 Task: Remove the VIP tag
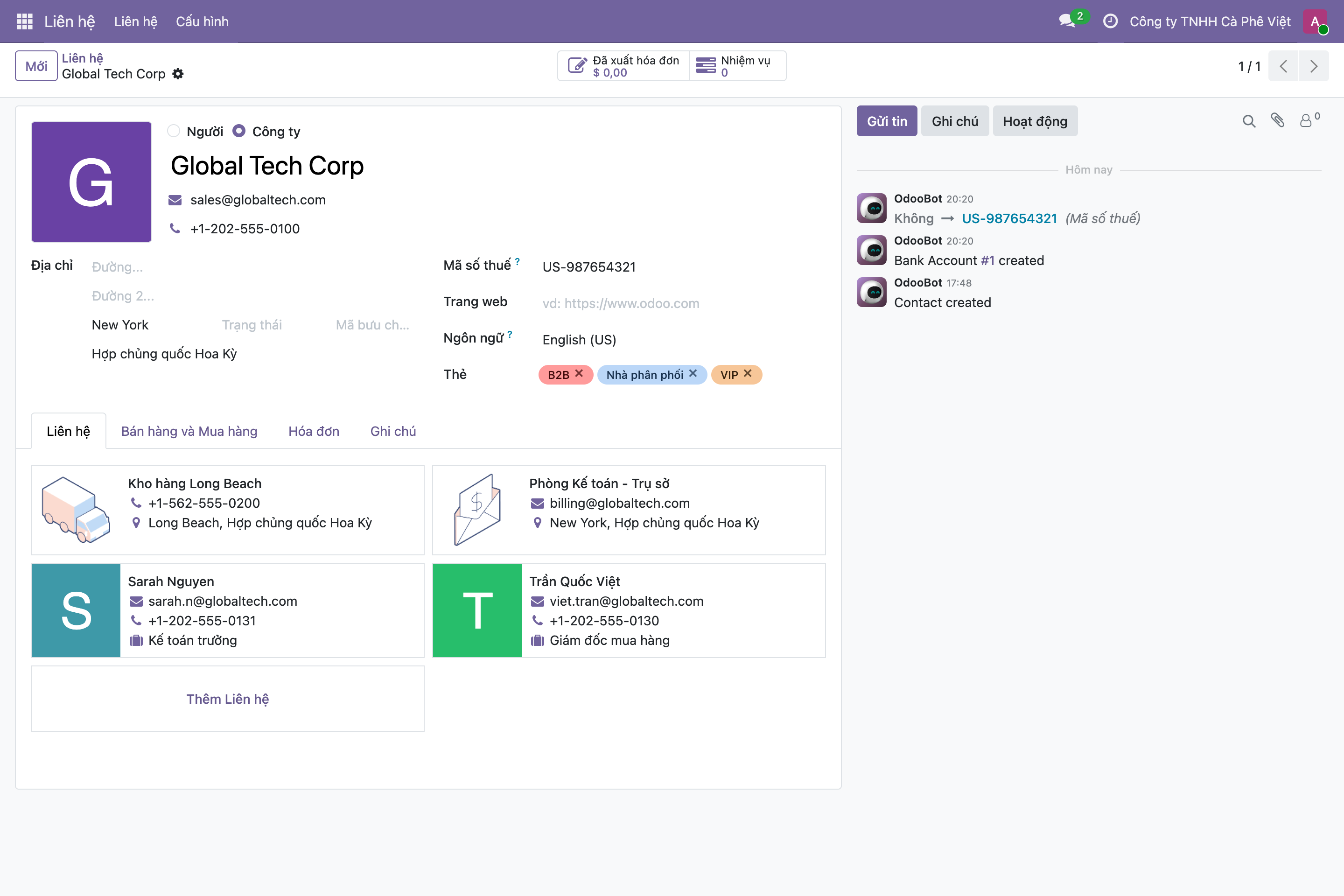pyautogui.click(x=748, y=373)
